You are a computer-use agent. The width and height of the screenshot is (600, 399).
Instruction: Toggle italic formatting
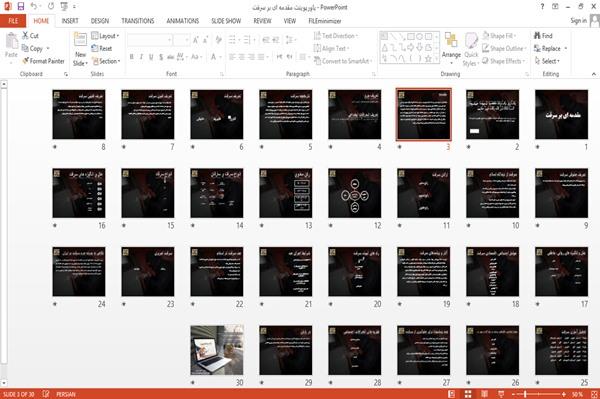coord(141,57)
